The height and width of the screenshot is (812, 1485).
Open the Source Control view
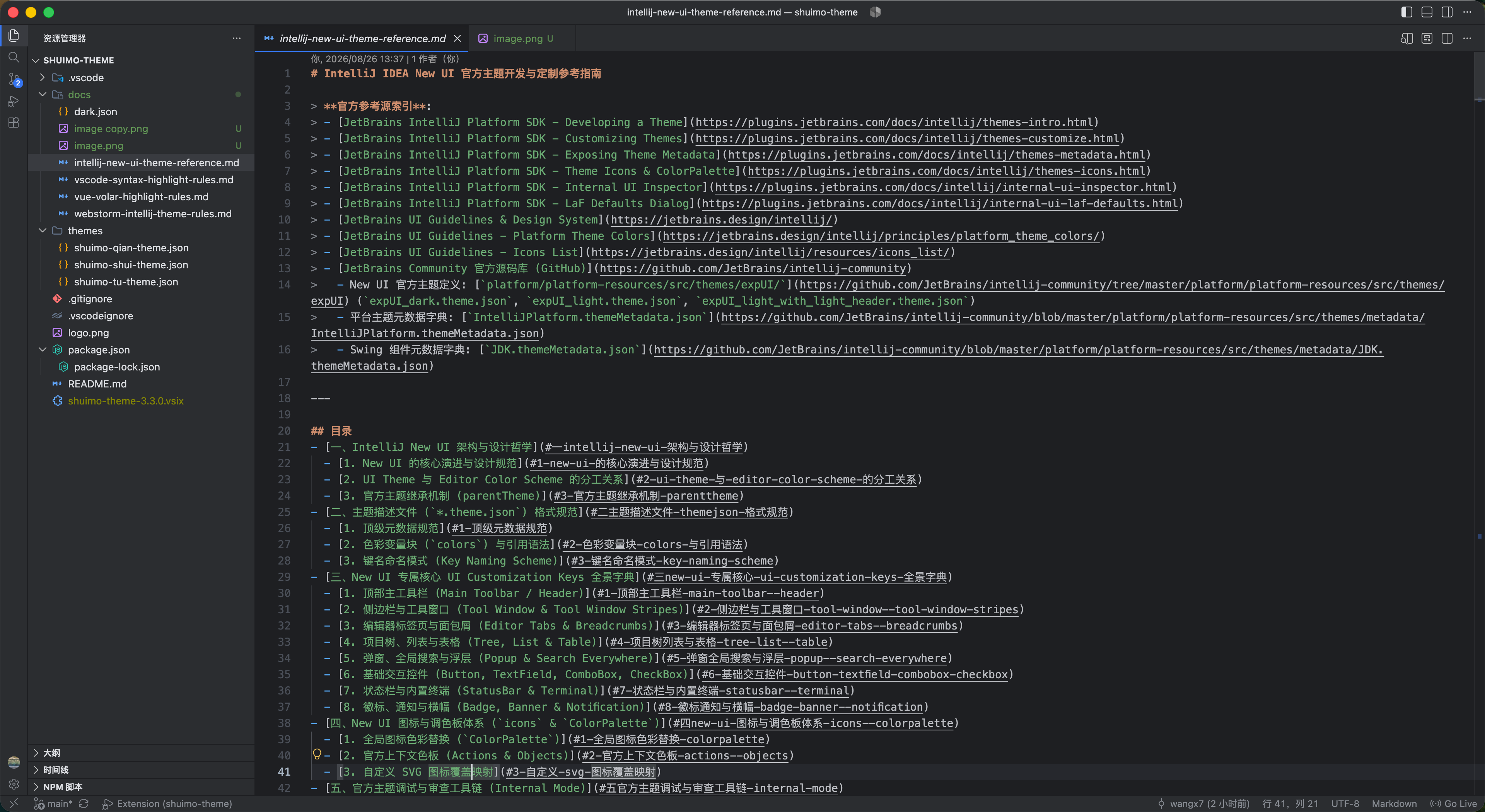pyautogui.click(x=14, y=80)
